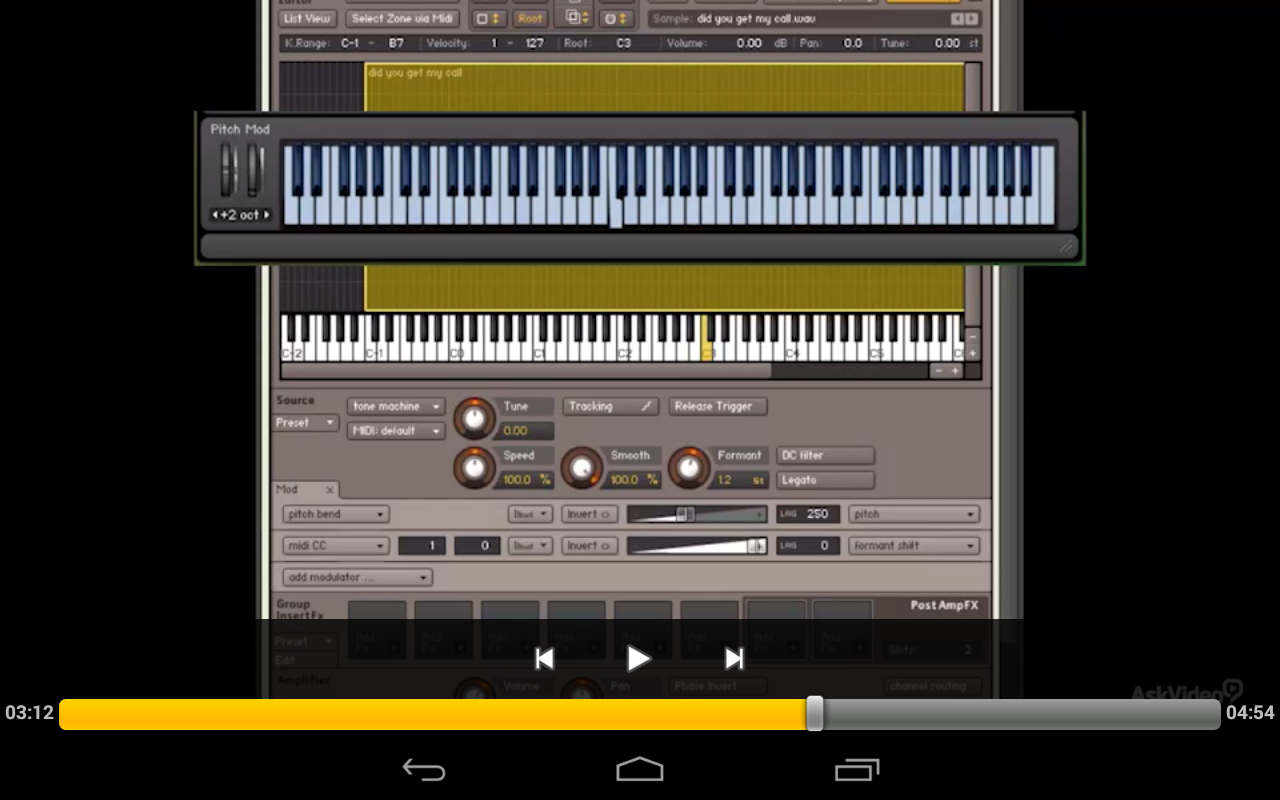Skip to the next video
Screen dimensions: 1280x800
(x=734, y=658)
